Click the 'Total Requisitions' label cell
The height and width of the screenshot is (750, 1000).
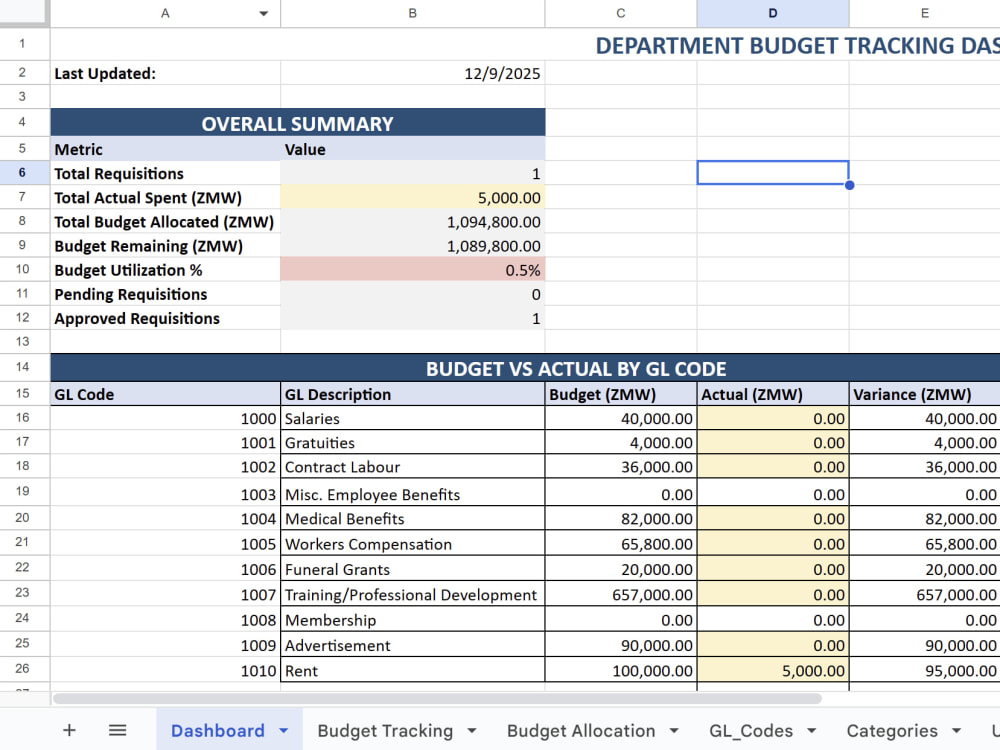coord(165,173)
